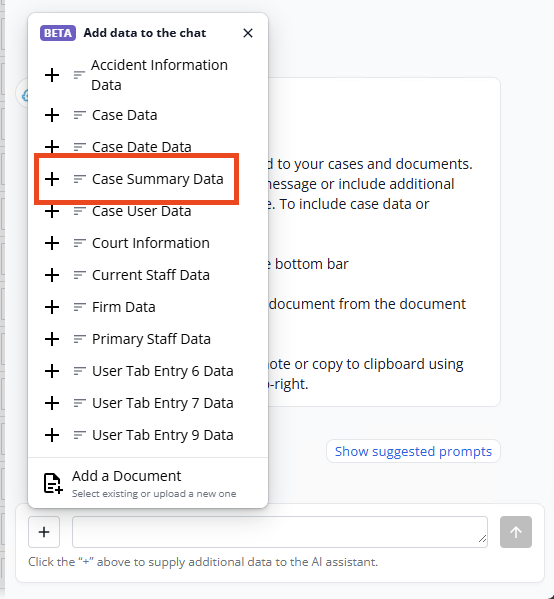Image resolution: width=554 pixels, height=599 pixels.
Task: Close the Add data to the chat panel
Action: pos(248,33)
